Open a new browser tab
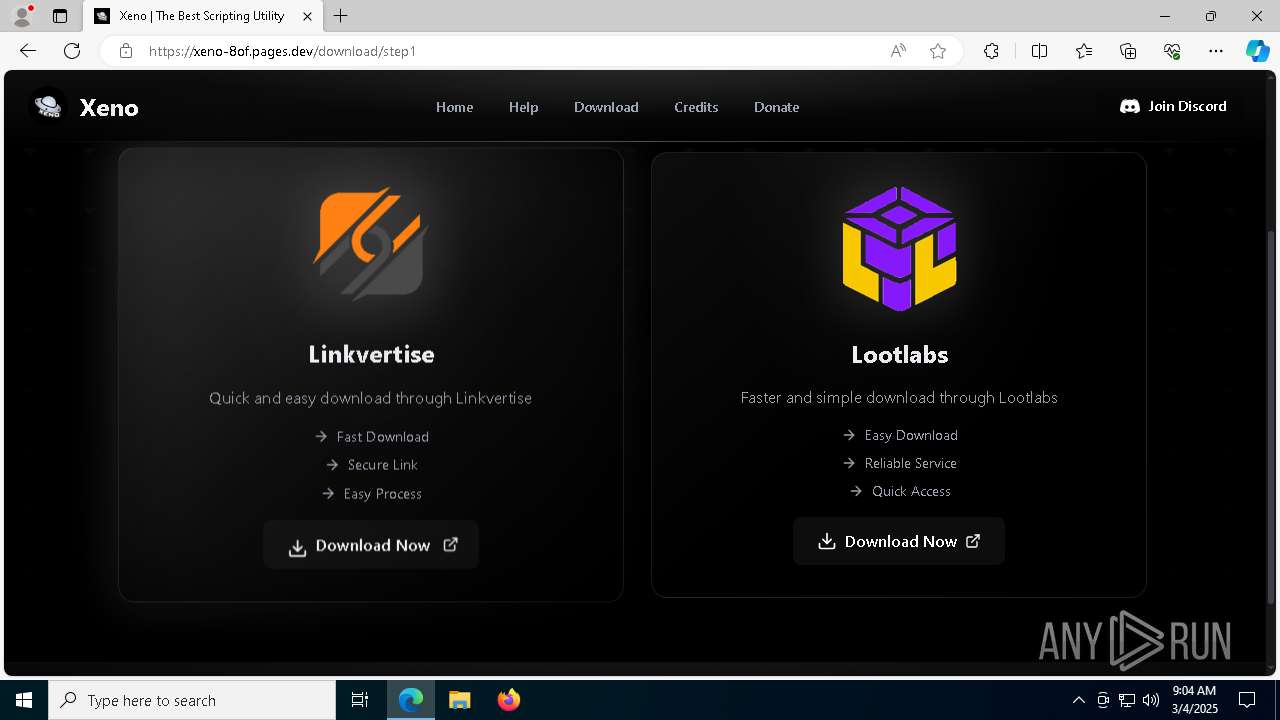This screenshot has height=720, width=1280. [x=341, y=16]
